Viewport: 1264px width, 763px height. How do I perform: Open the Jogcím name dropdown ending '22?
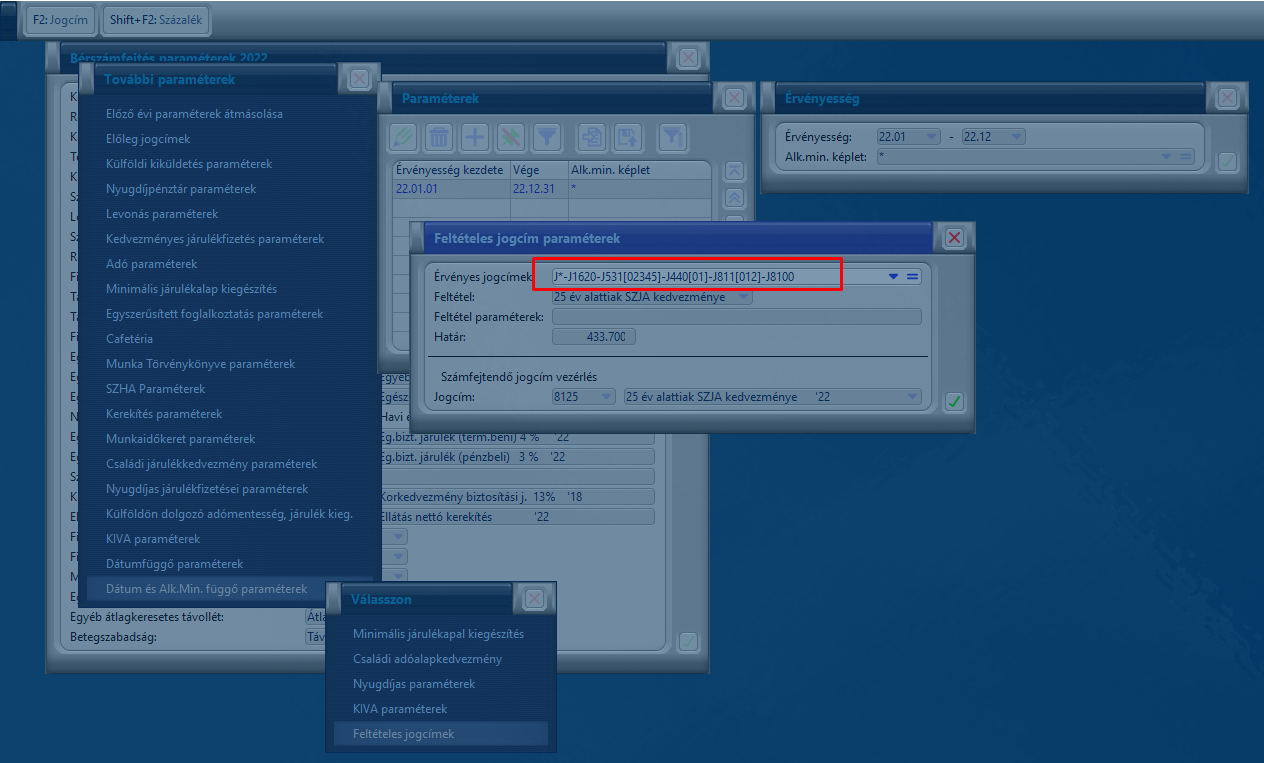(912, 397)
